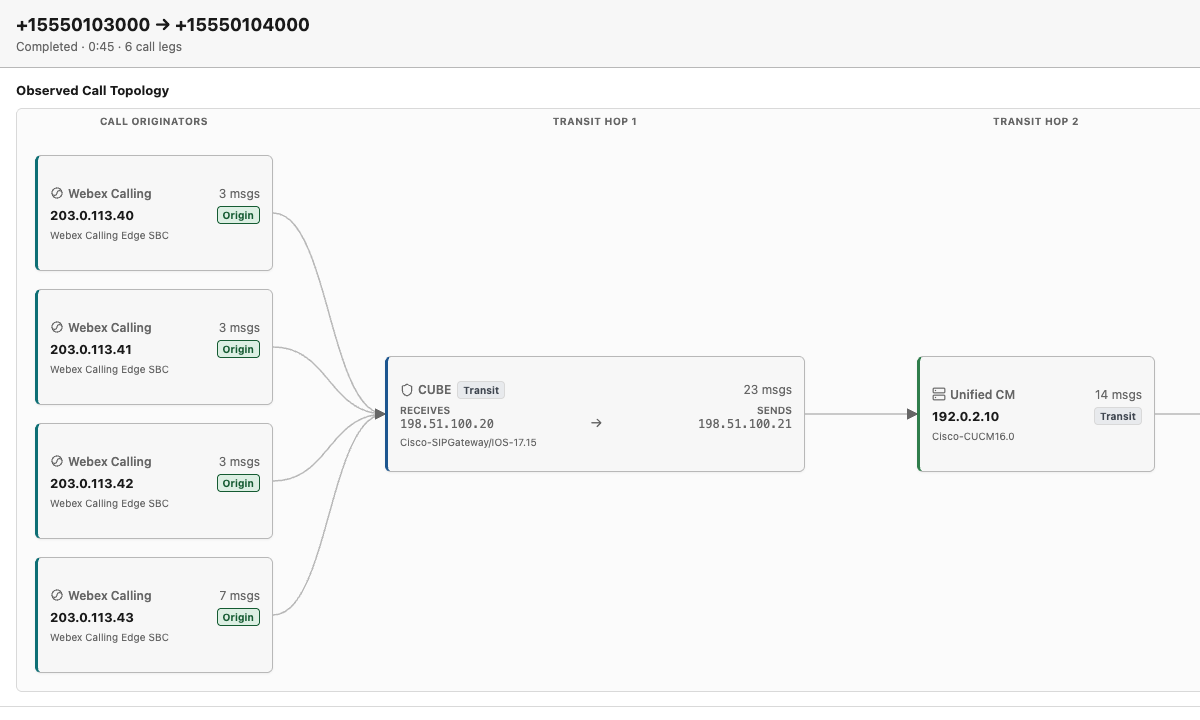
Task: Click the Webex Calling icon on the 203.0.113.42 card
Action: pos(57,462)
